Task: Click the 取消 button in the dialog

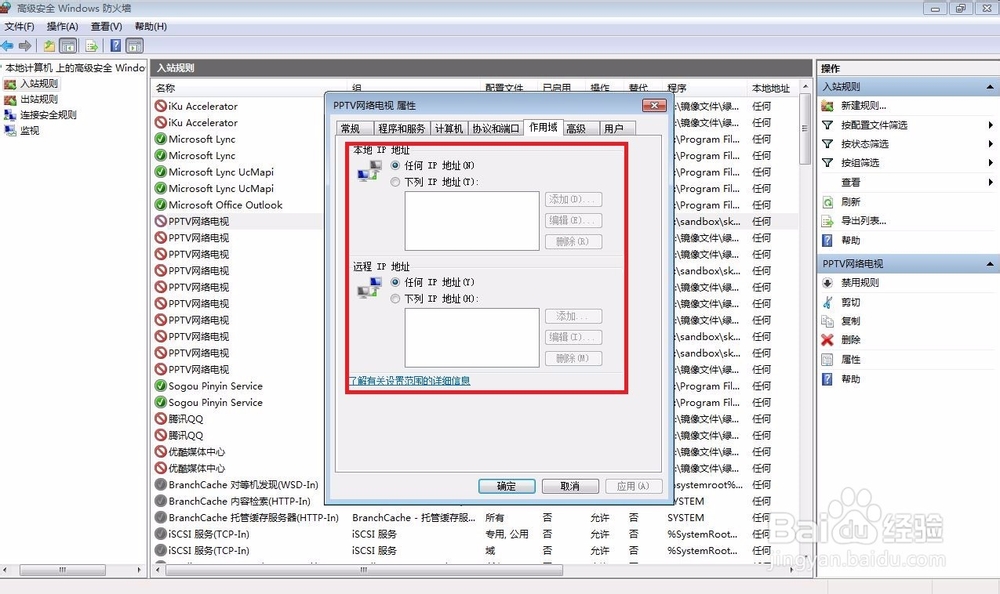Action: [x=570, y=486]
